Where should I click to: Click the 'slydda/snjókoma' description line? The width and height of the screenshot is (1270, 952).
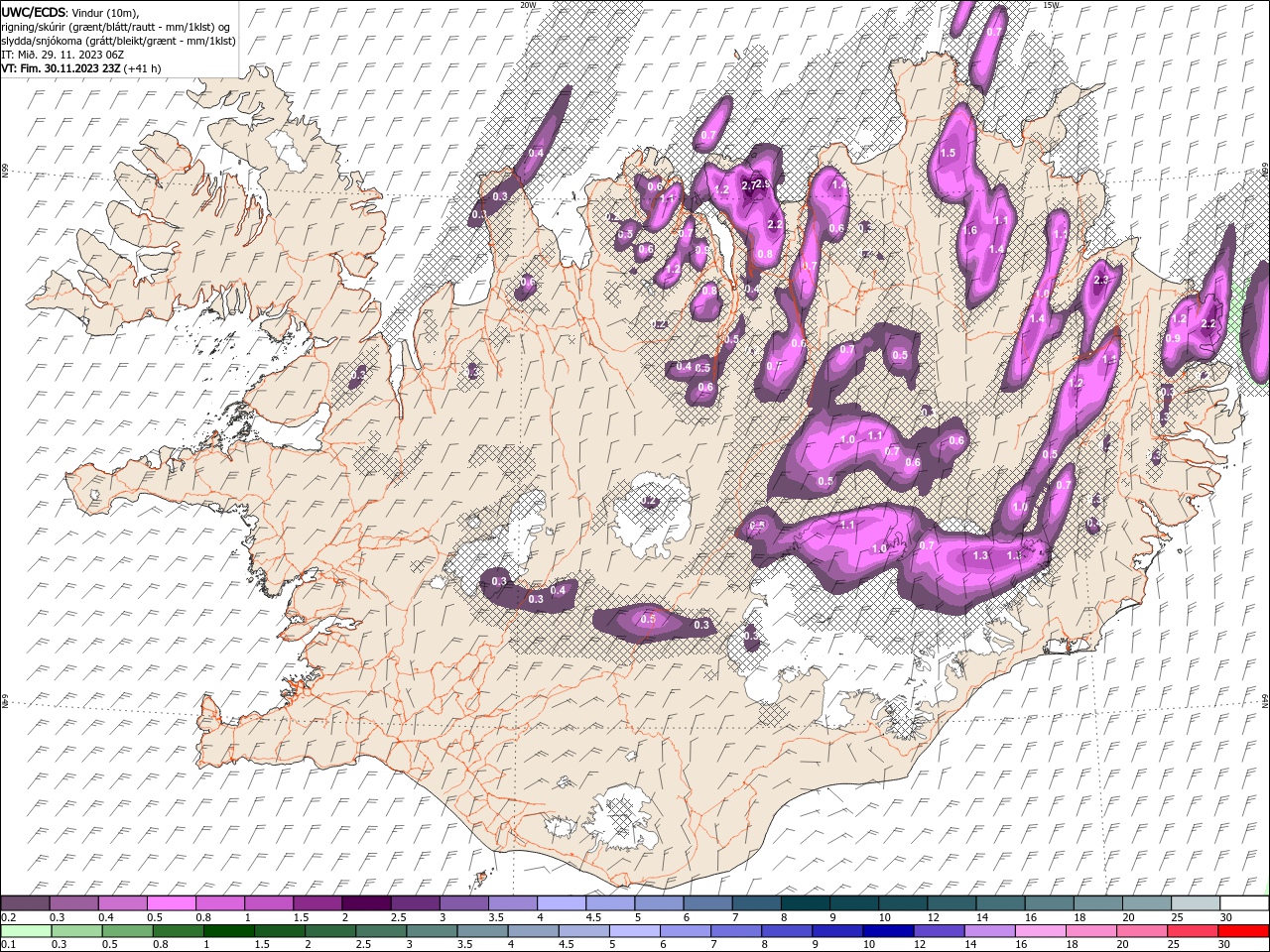pos(118,41)
